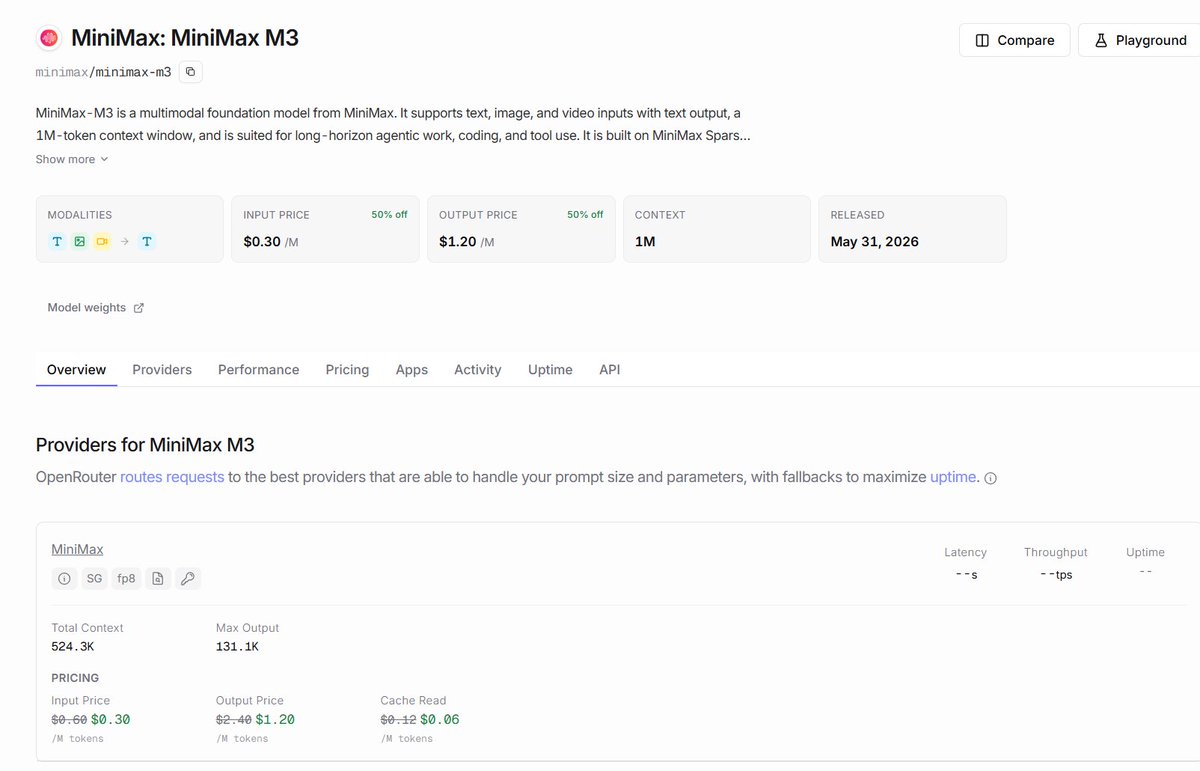Switch to the Performance tab

(259, 369)
